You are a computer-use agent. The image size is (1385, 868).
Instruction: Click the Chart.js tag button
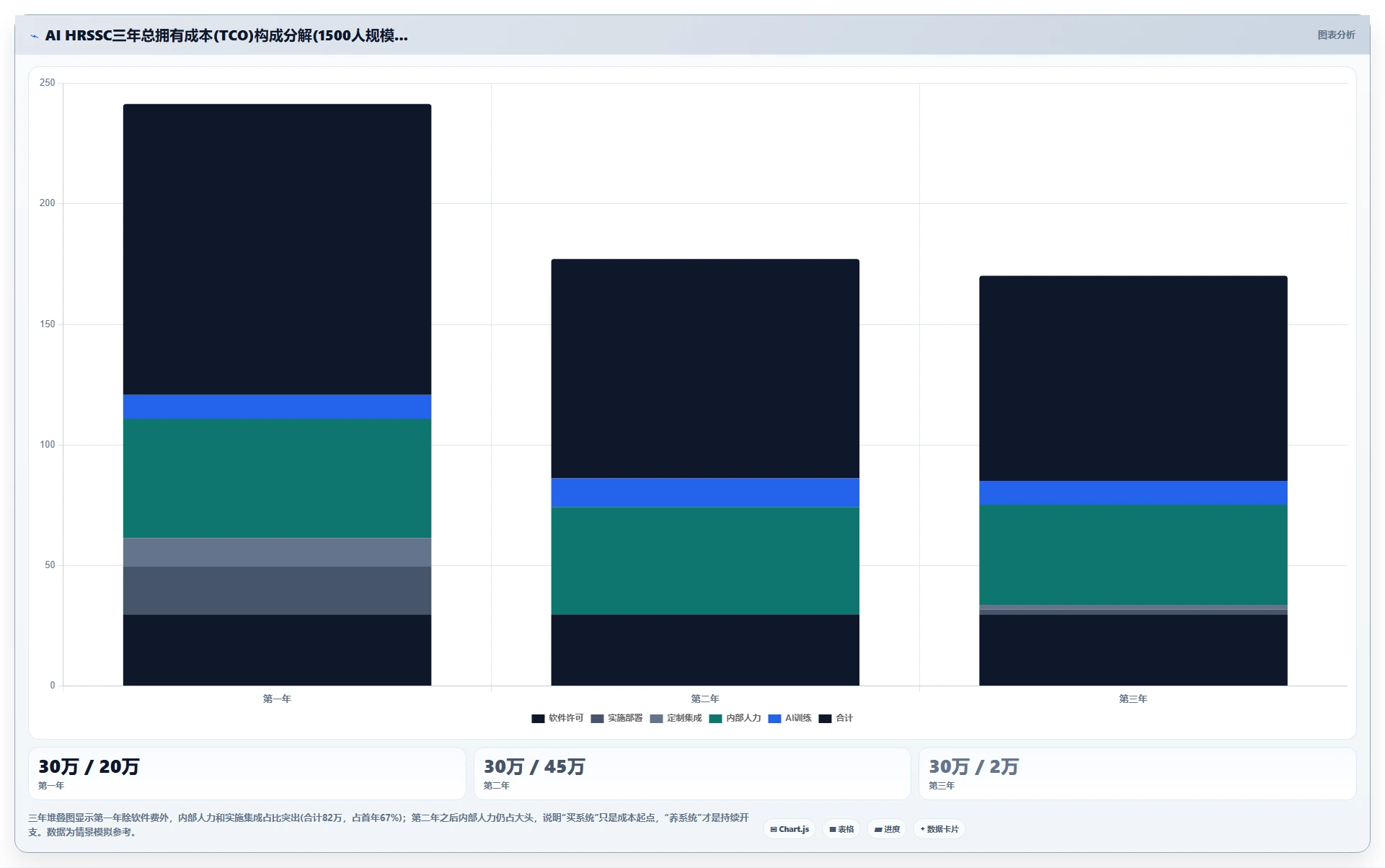pyautogui.click(x=789, y=829)
